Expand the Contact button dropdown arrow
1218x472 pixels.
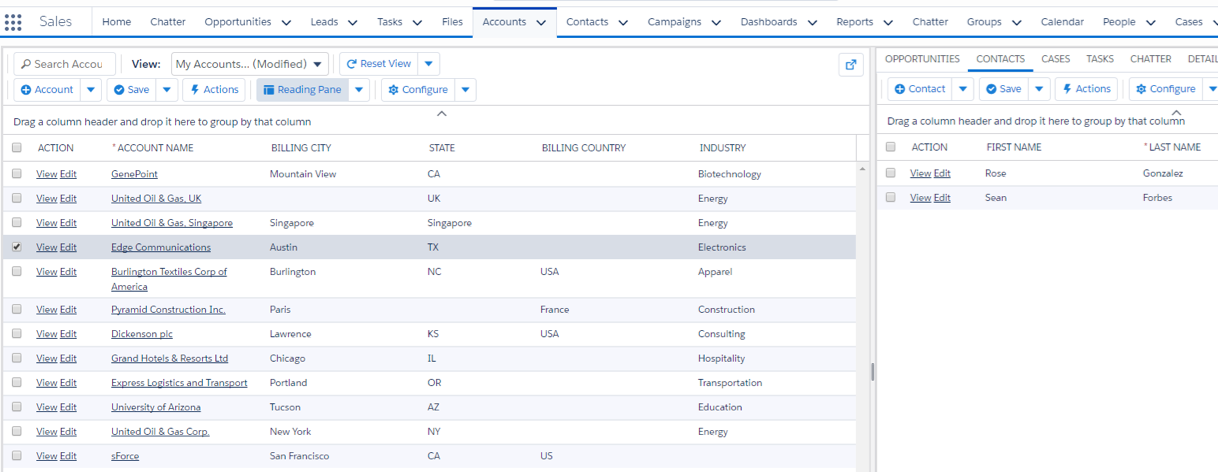(x=963, y=89)
